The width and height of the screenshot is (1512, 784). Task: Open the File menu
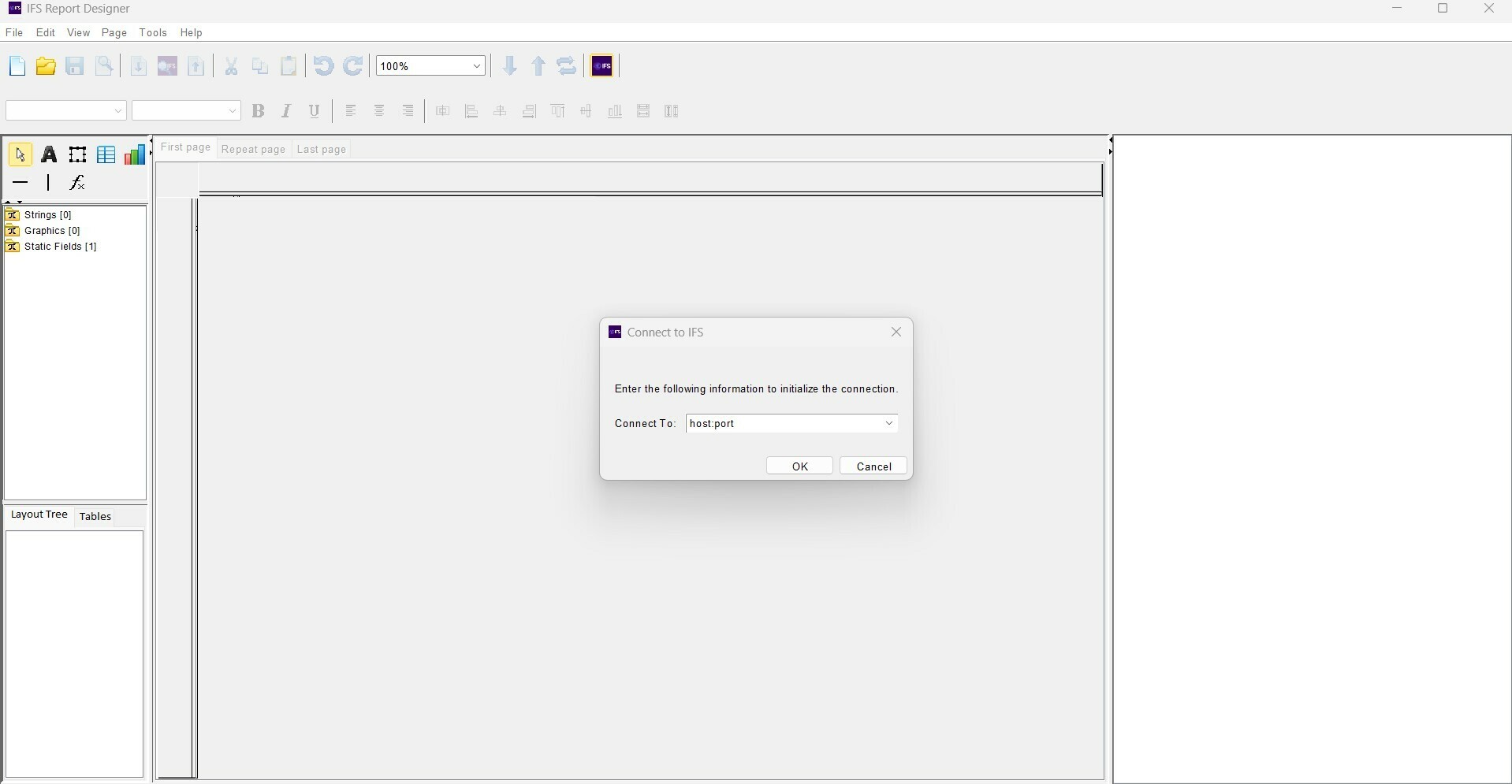pos(14,33)
